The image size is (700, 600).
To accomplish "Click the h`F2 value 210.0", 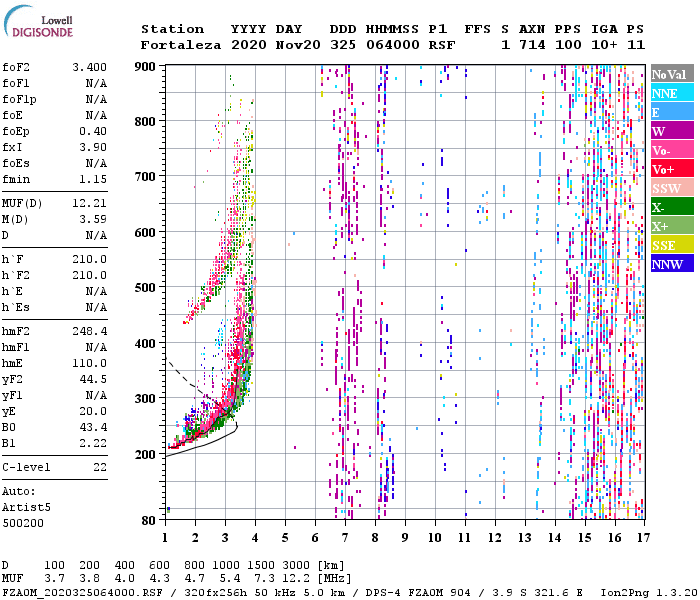I will [90, 275].
